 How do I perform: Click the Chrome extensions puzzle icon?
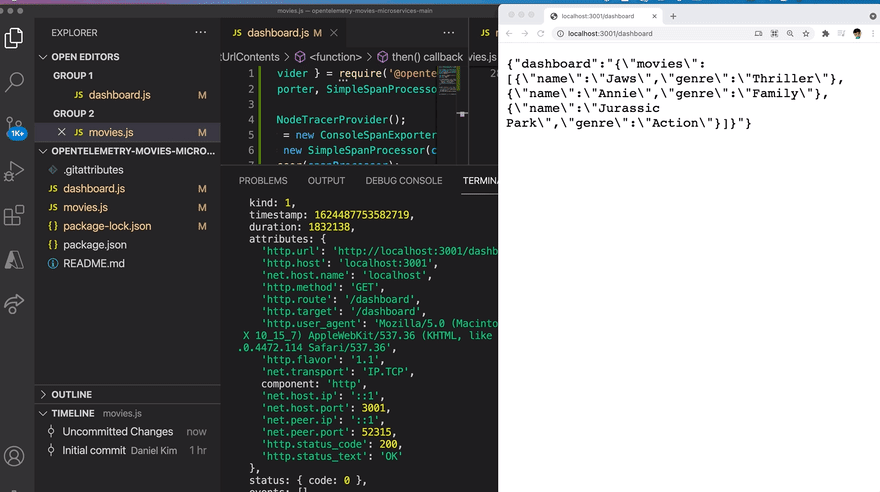825,33
